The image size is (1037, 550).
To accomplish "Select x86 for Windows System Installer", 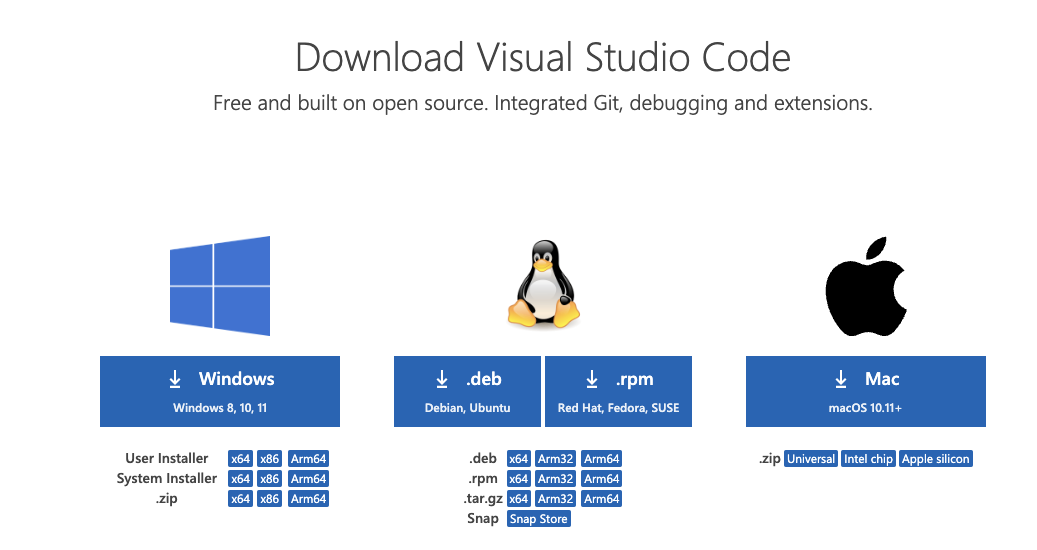I will click(269, 479).
